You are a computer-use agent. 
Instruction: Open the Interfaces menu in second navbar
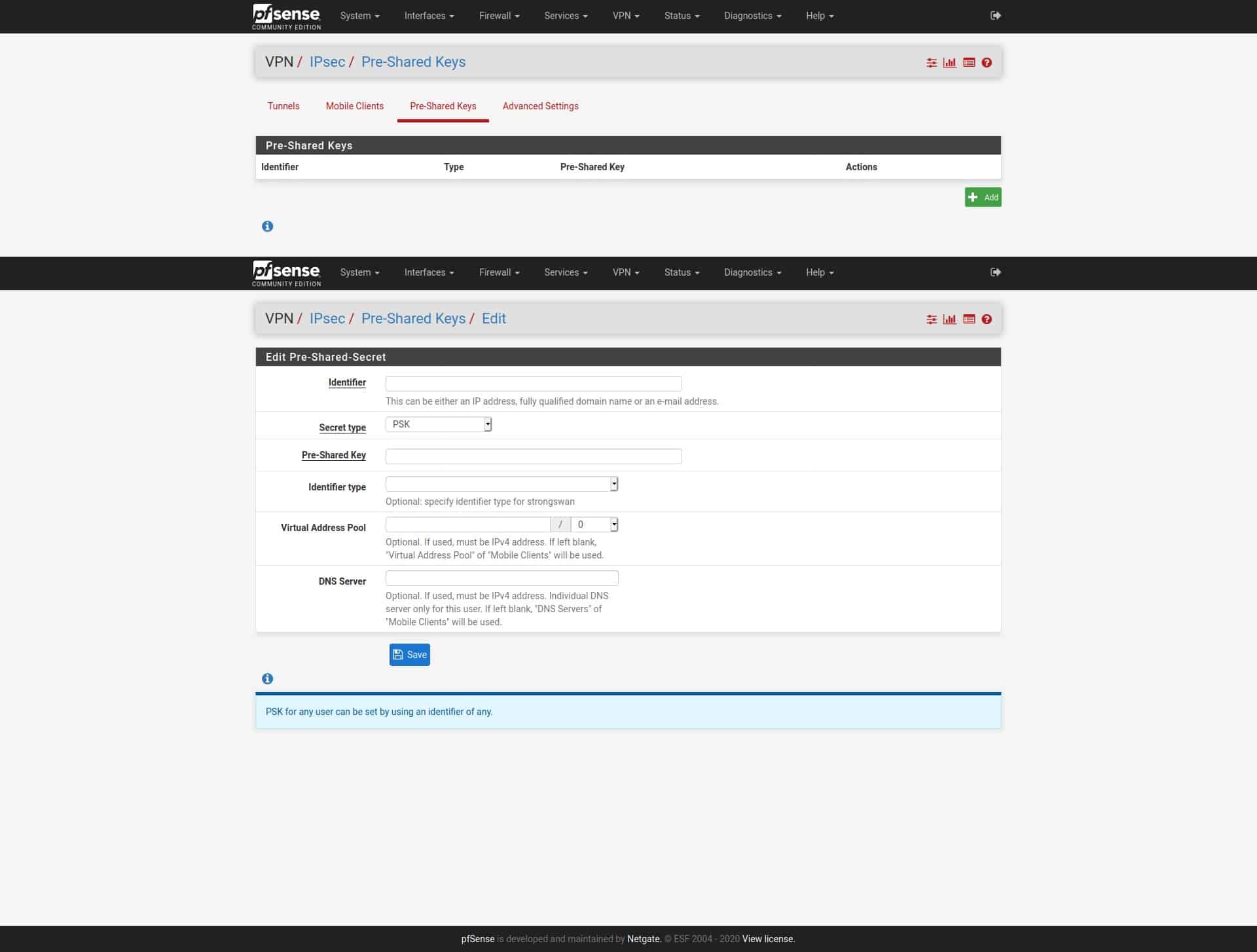point(429,272)
